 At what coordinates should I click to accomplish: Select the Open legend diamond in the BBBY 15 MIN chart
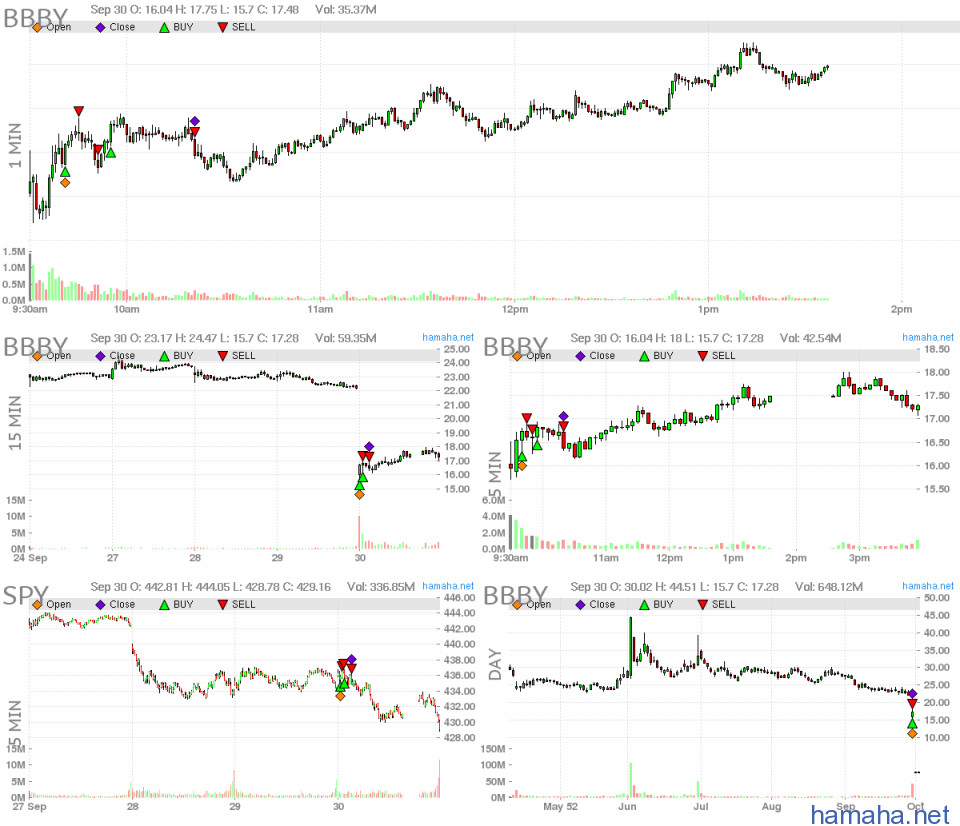point(37,356)
